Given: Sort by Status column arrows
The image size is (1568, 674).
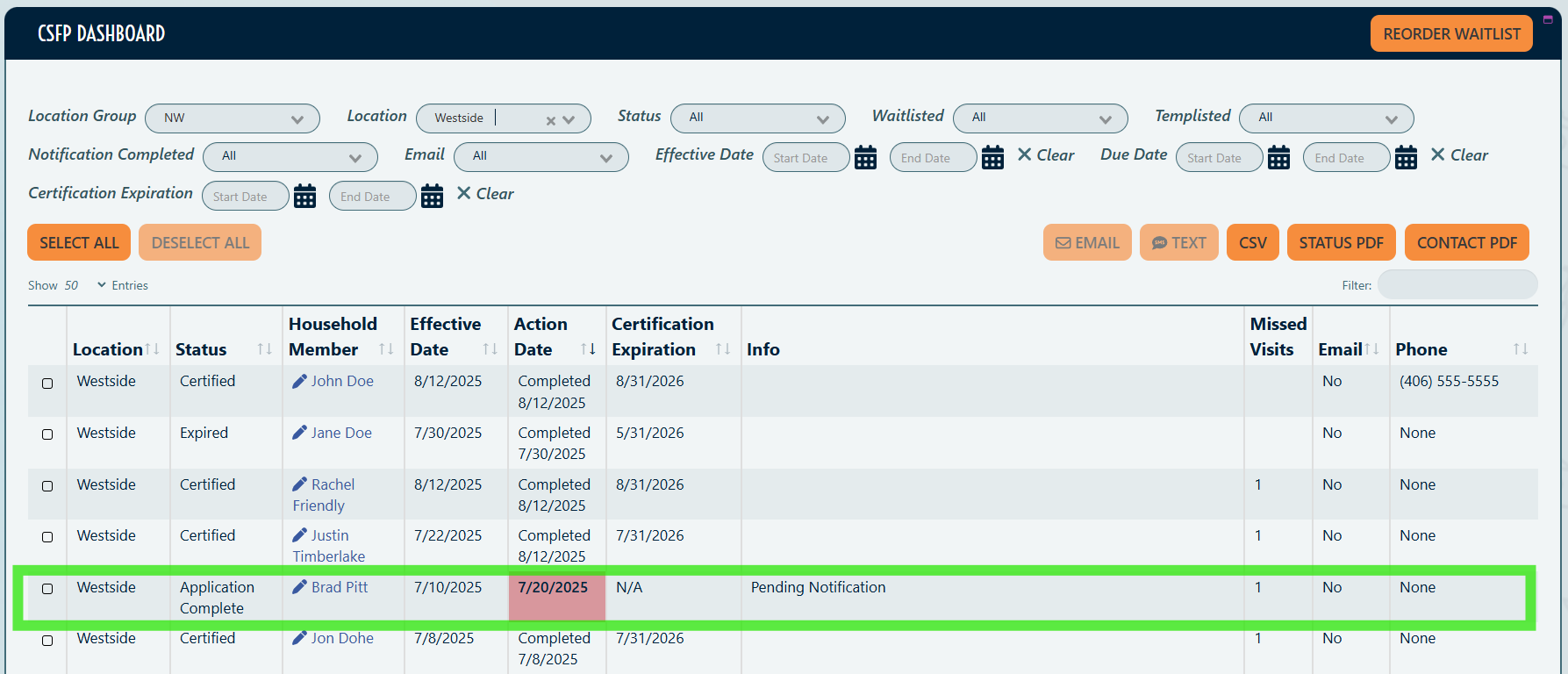Looking at the screenshot, I should (x=264, y=349).
